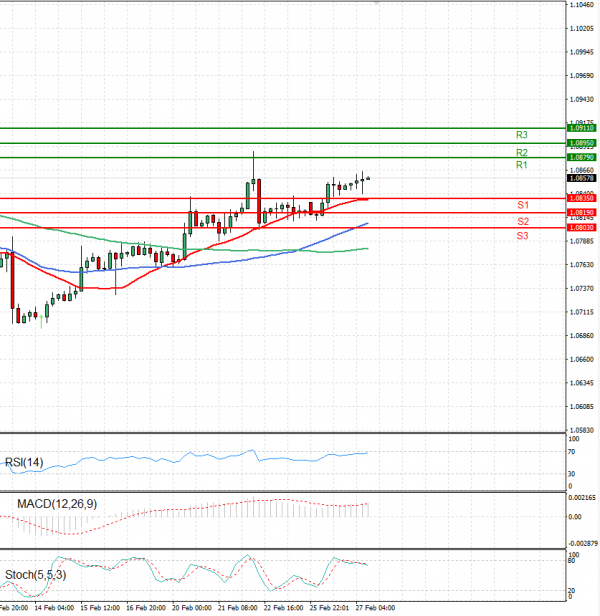Click the 1.07630 price axis value
The image size is (600, 616).
click(x=582, y=265)
